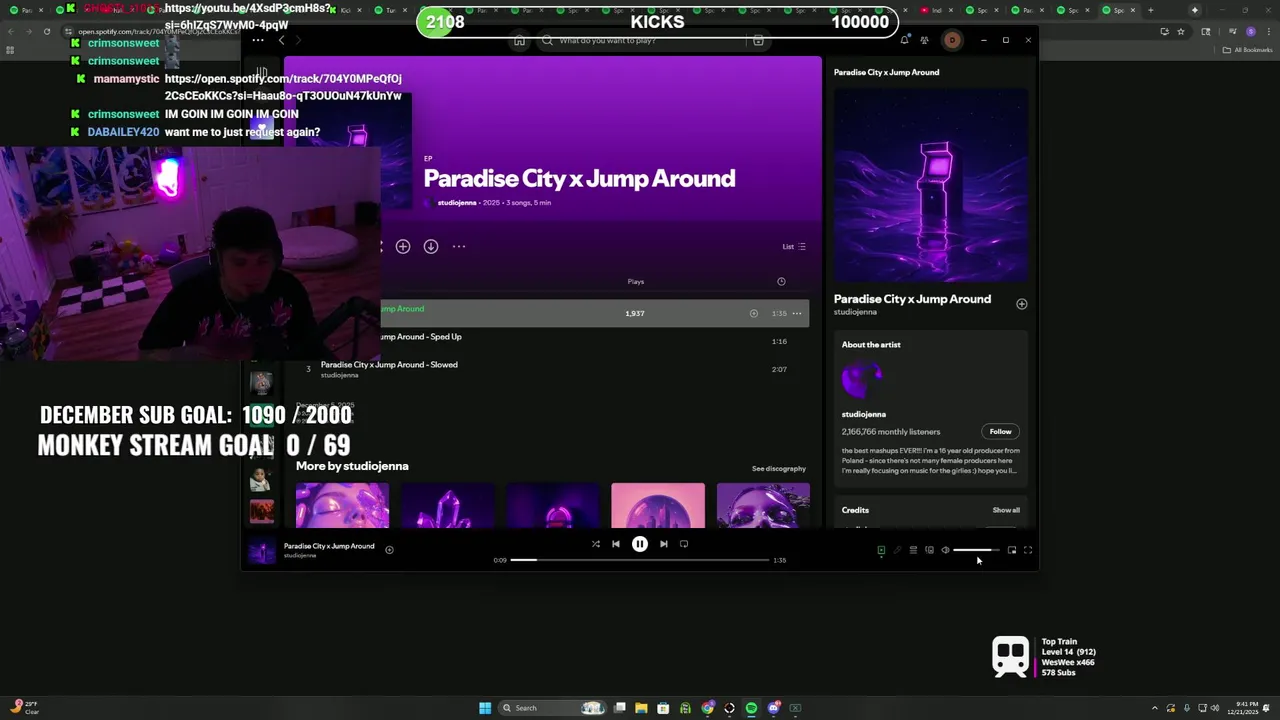The height and width of the screenshot is (720, 1280).
Task: Open Friend Activity icon in Spotify top bar
Action: tap(925, 41)
